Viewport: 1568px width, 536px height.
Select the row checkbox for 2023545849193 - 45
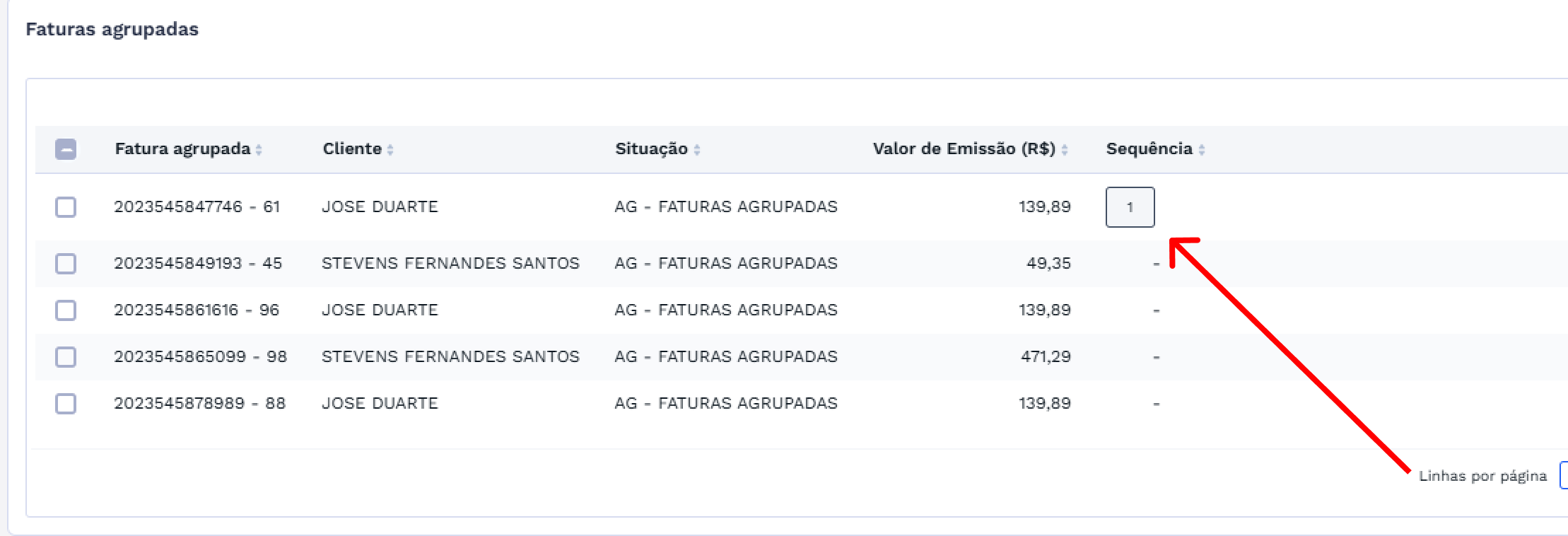click(x=66, y=264)
